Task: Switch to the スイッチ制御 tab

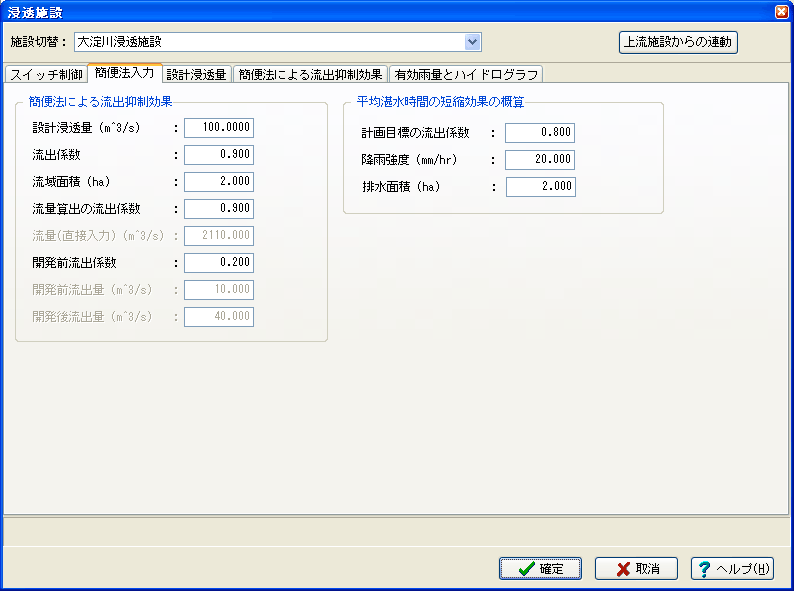Action: point(46,74)
